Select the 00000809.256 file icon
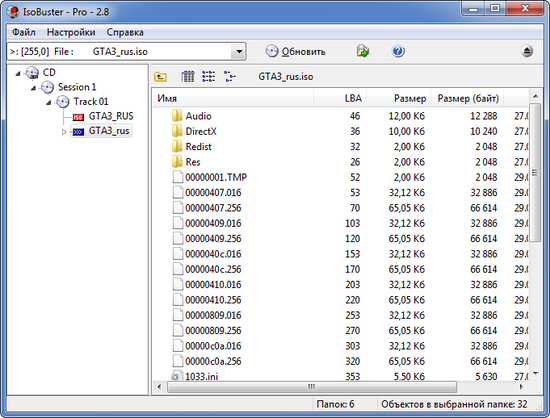 (x=178, y=330)
